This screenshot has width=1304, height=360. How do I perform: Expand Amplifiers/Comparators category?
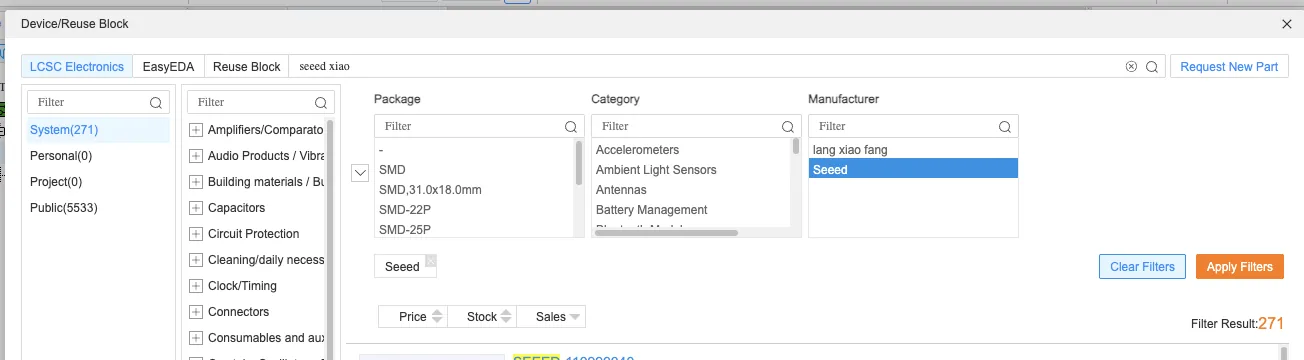[x=196, y=130]
